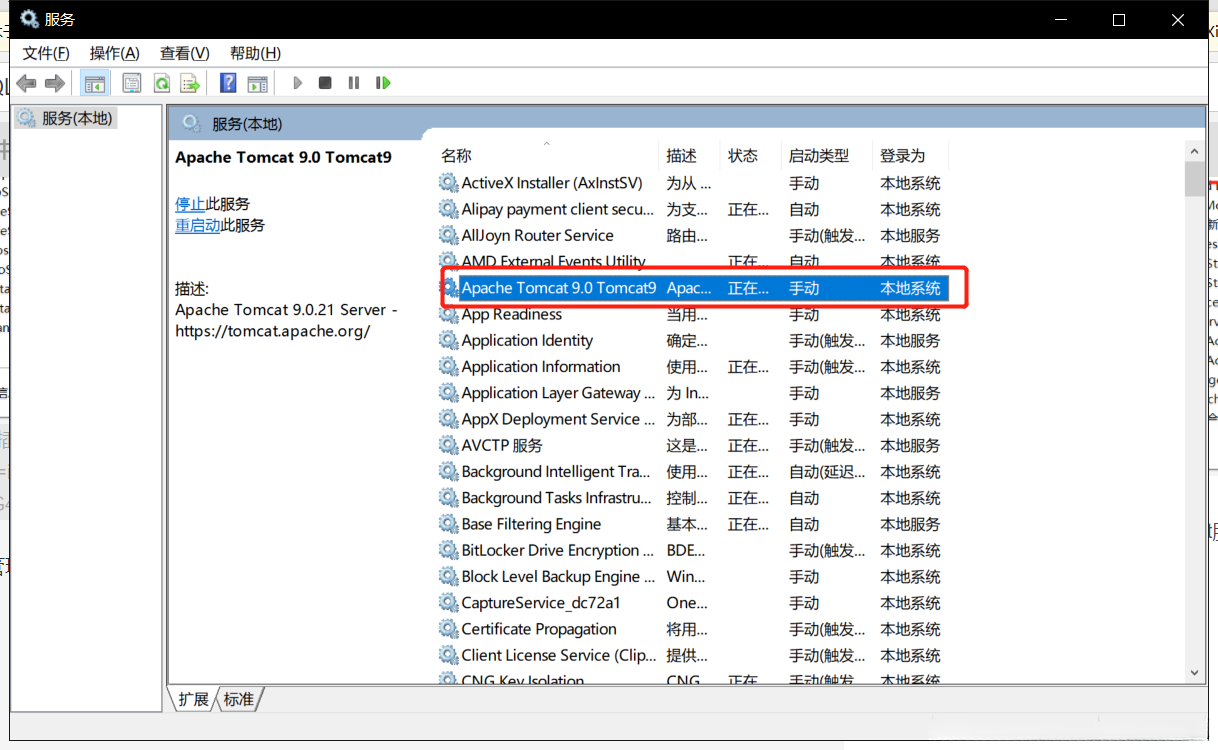Click the gear icon of CaptureService_dc72a1

point(449,603)
